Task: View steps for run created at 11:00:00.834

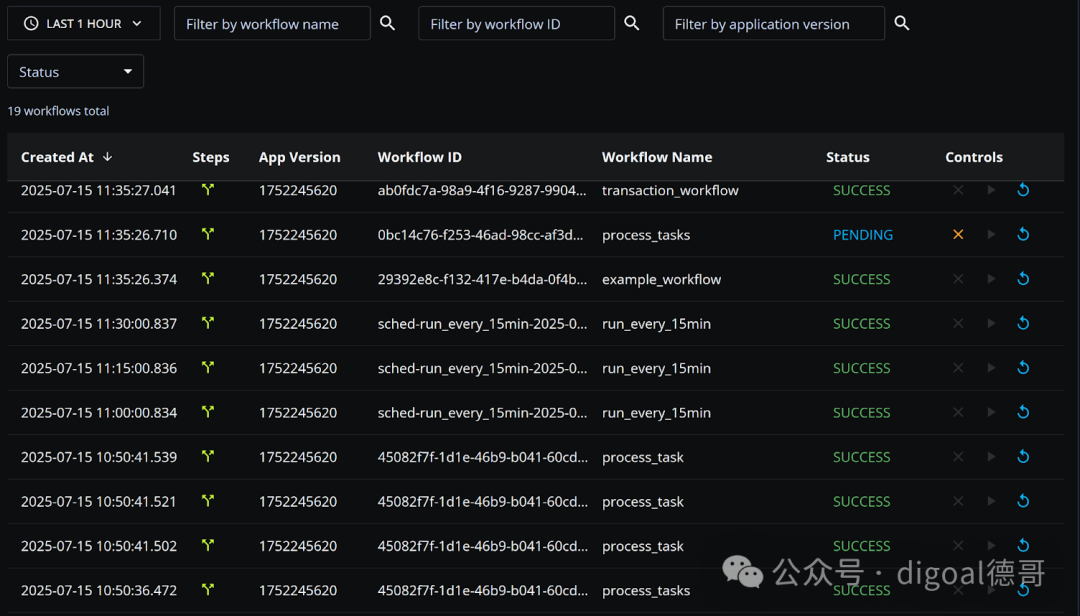Action: tap(207, 412)
